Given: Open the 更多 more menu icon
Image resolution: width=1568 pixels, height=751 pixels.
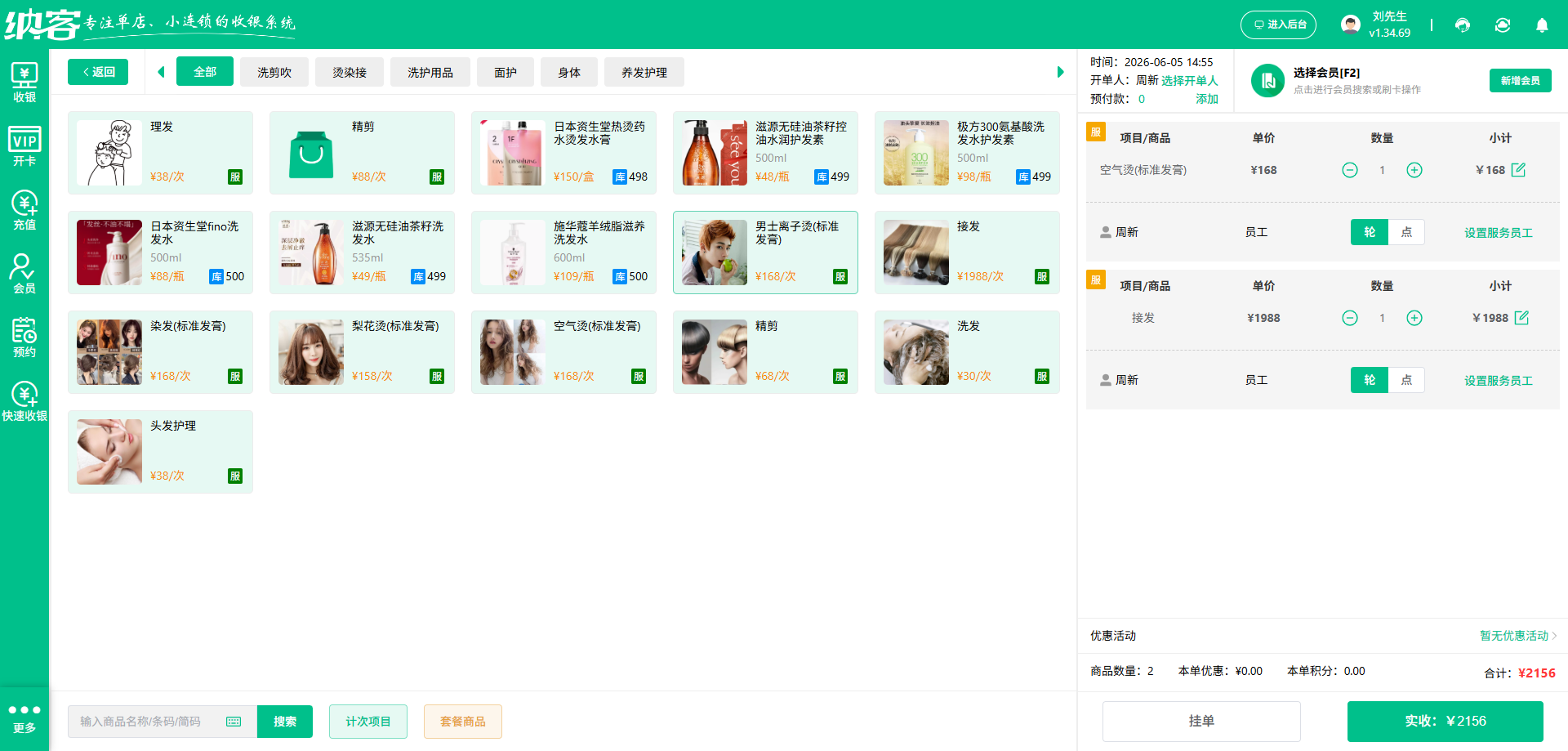Looking at the screenshot, I should [24, 718].
